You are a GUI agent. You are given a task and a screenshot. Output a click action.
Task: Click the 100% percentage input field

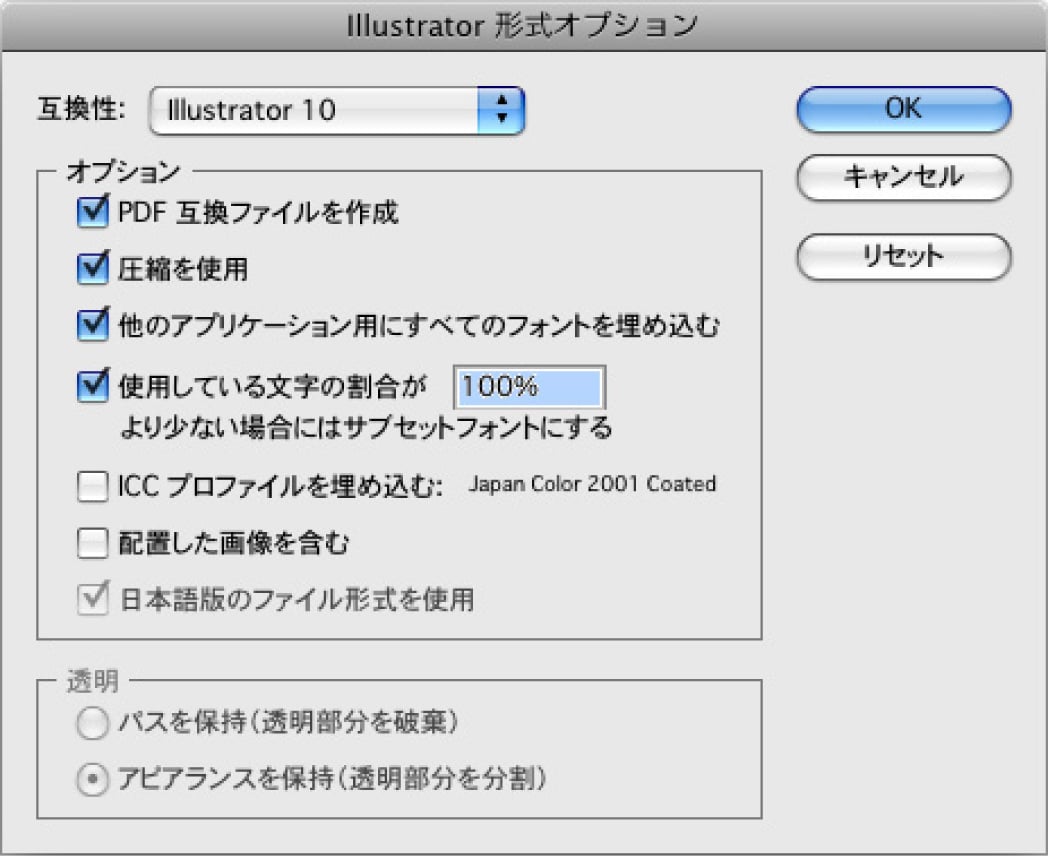pyautogui.click(x=530, y=387)
